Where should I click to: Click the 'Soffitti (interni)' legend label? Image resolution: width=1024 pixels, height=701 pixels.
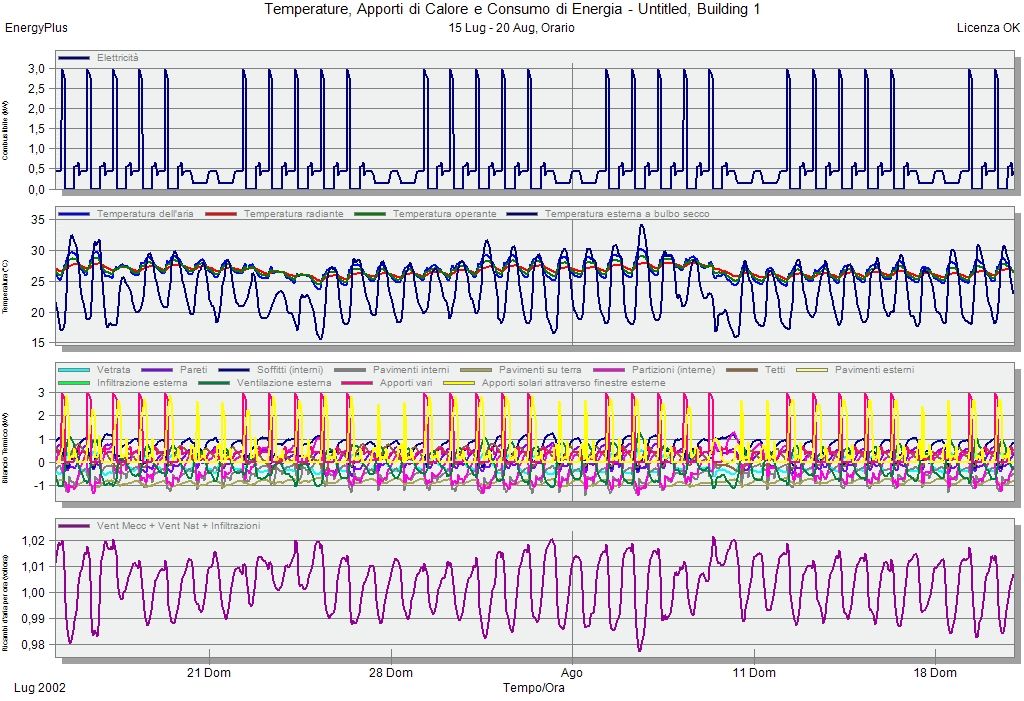pos(290,370)
